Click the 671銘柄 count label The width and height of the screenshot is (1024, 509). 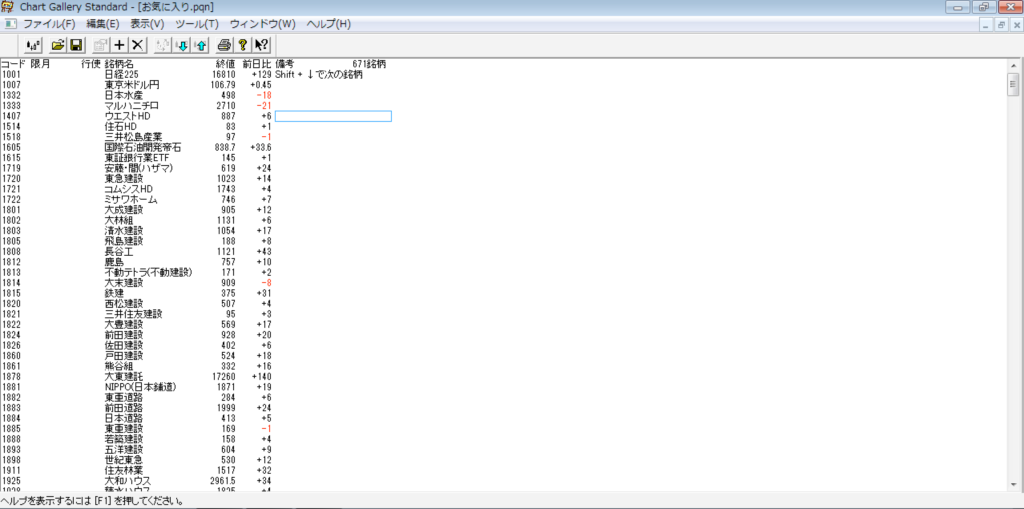point(369,64)
